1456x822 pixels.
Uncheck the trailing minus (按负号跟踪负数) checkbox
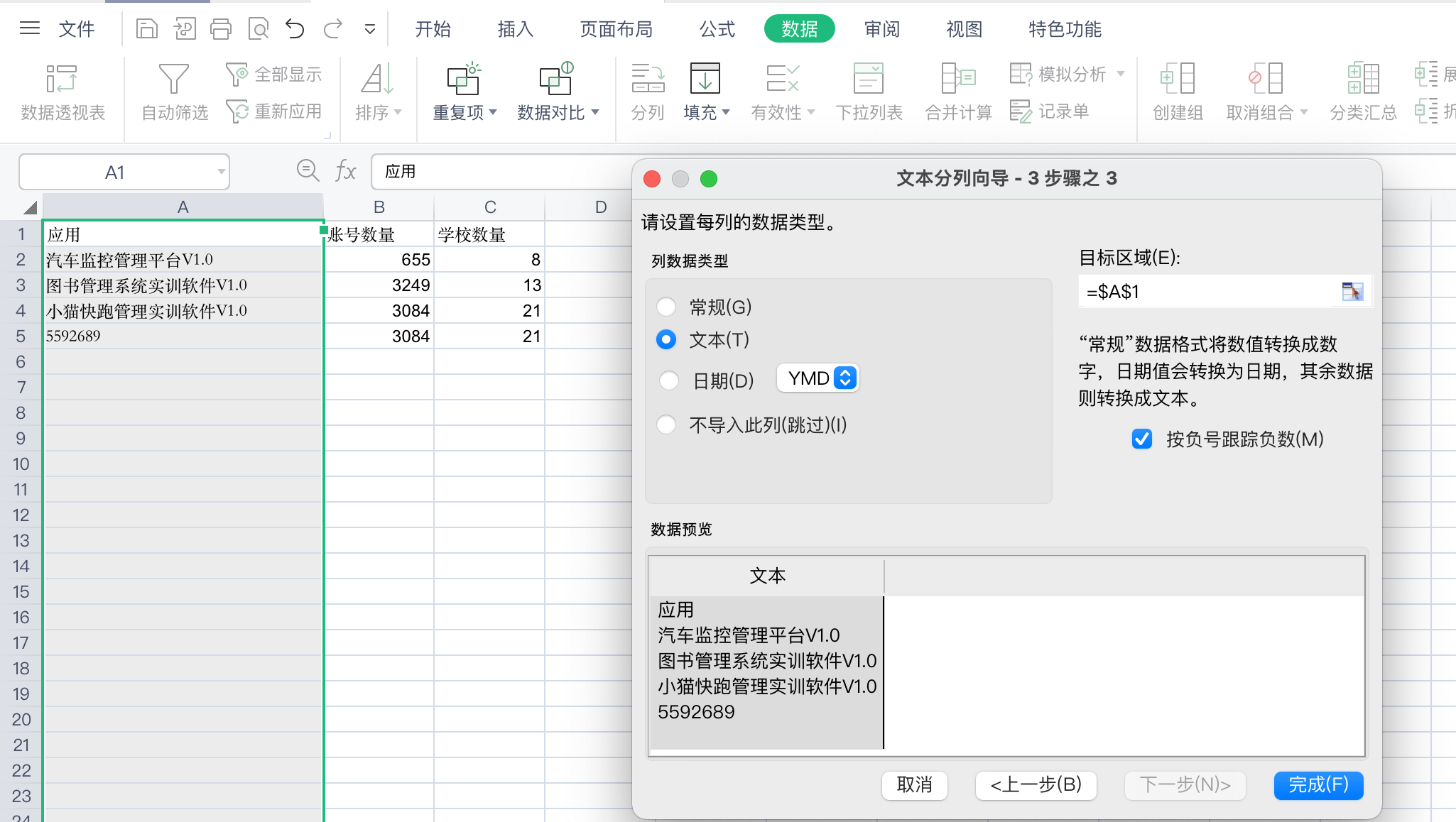pos(1142,439)
